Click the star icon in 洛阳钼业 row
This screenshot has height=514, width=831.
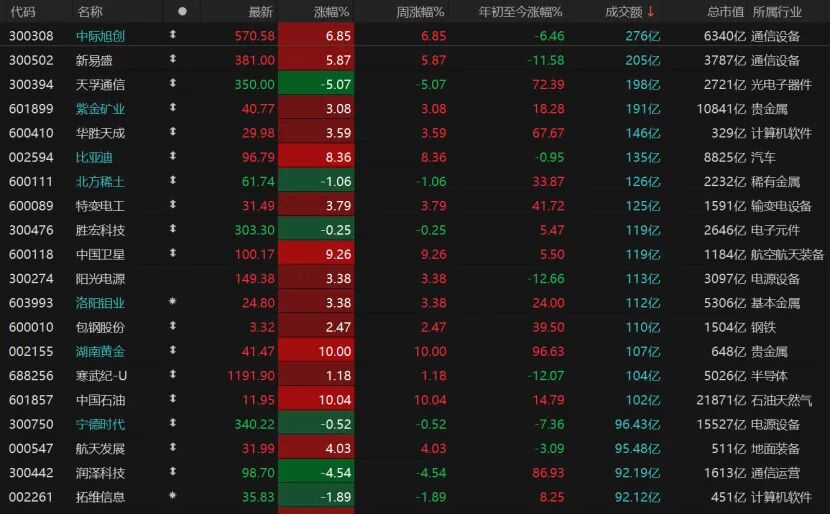click(x=172, y=302)
